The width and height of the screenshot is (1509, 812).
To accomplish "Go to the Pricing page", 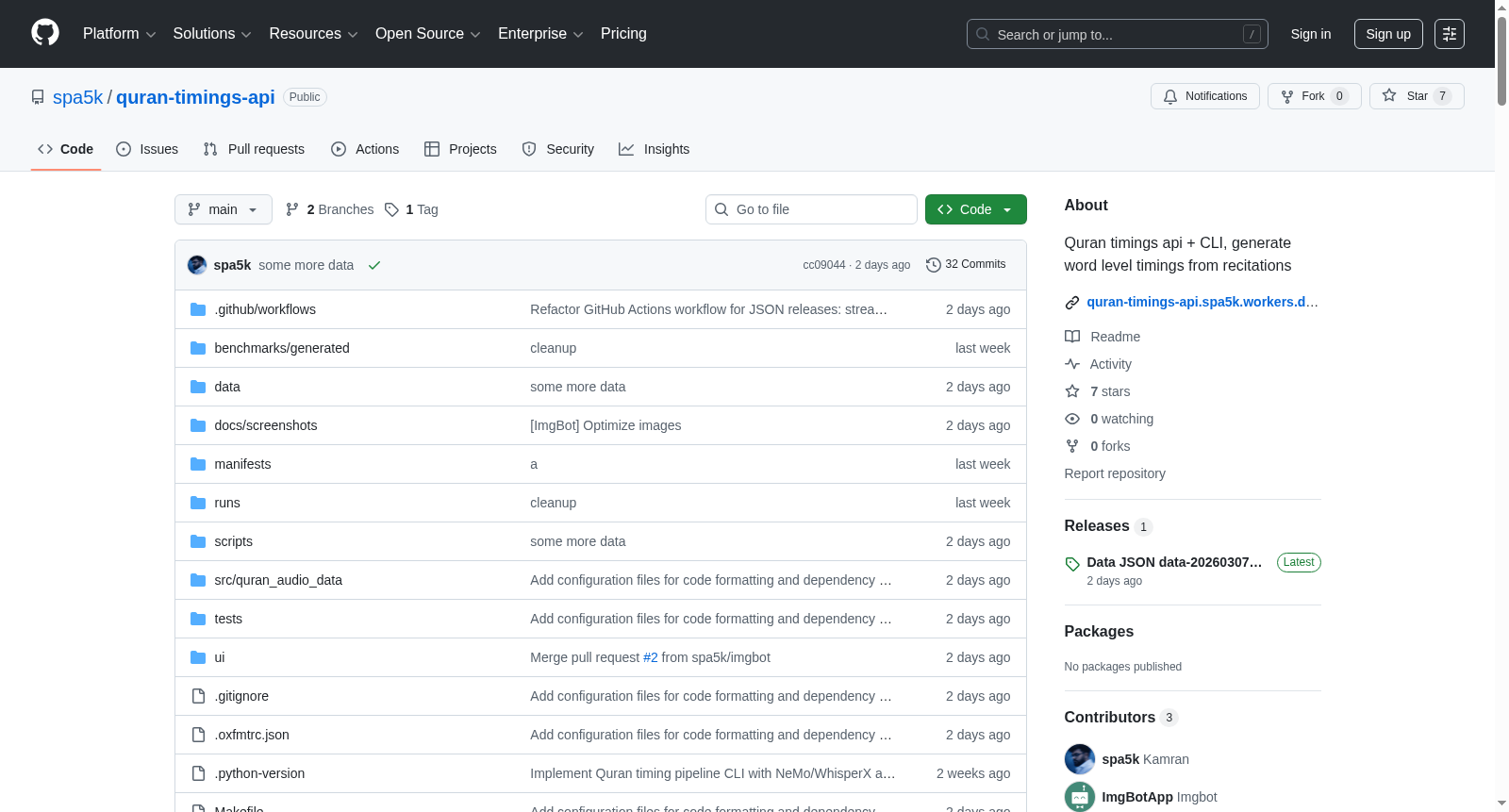I will click(x=623, y=34).
